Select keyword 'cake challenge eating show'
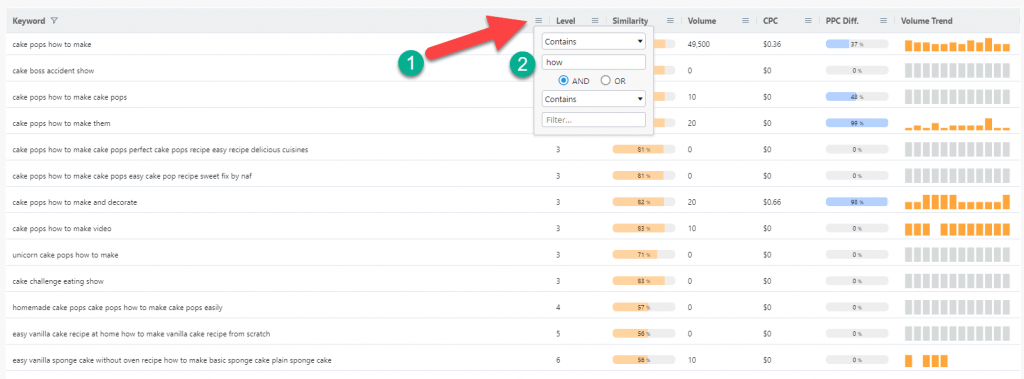Screen dimensions: 1024x379 (x=58, y=281)
